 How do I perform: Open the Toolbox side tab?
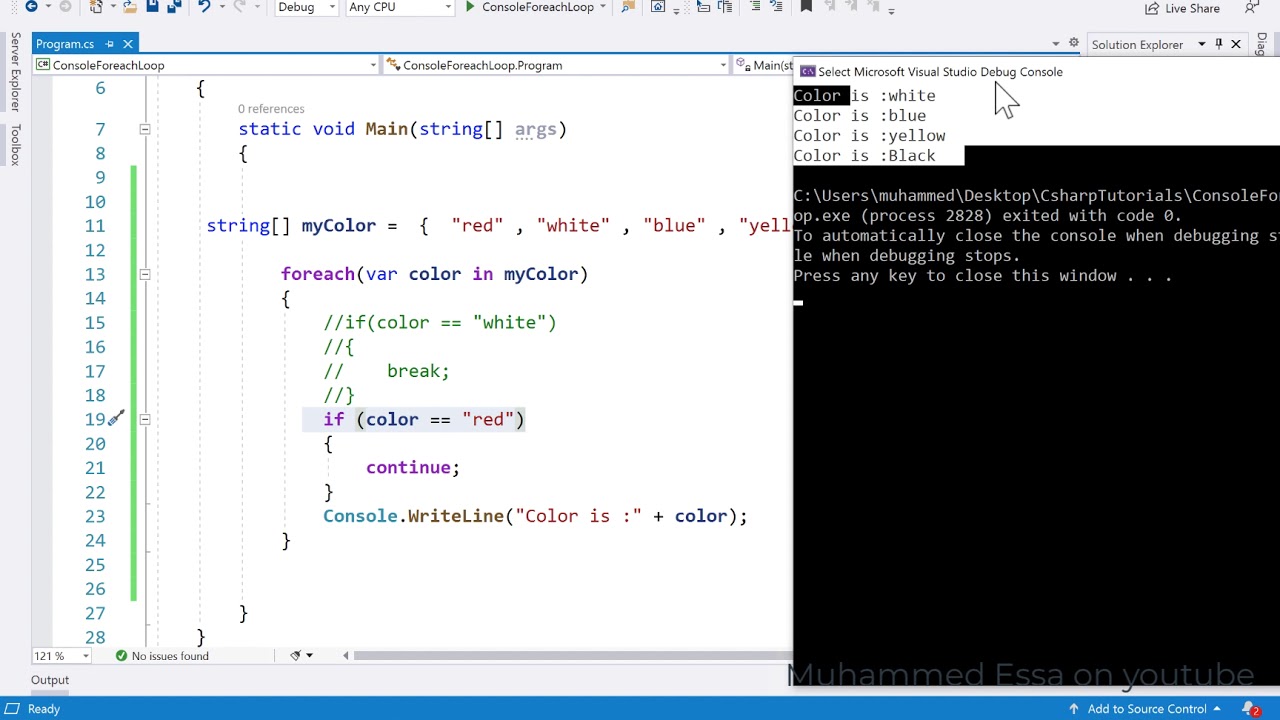click(15, 145)
